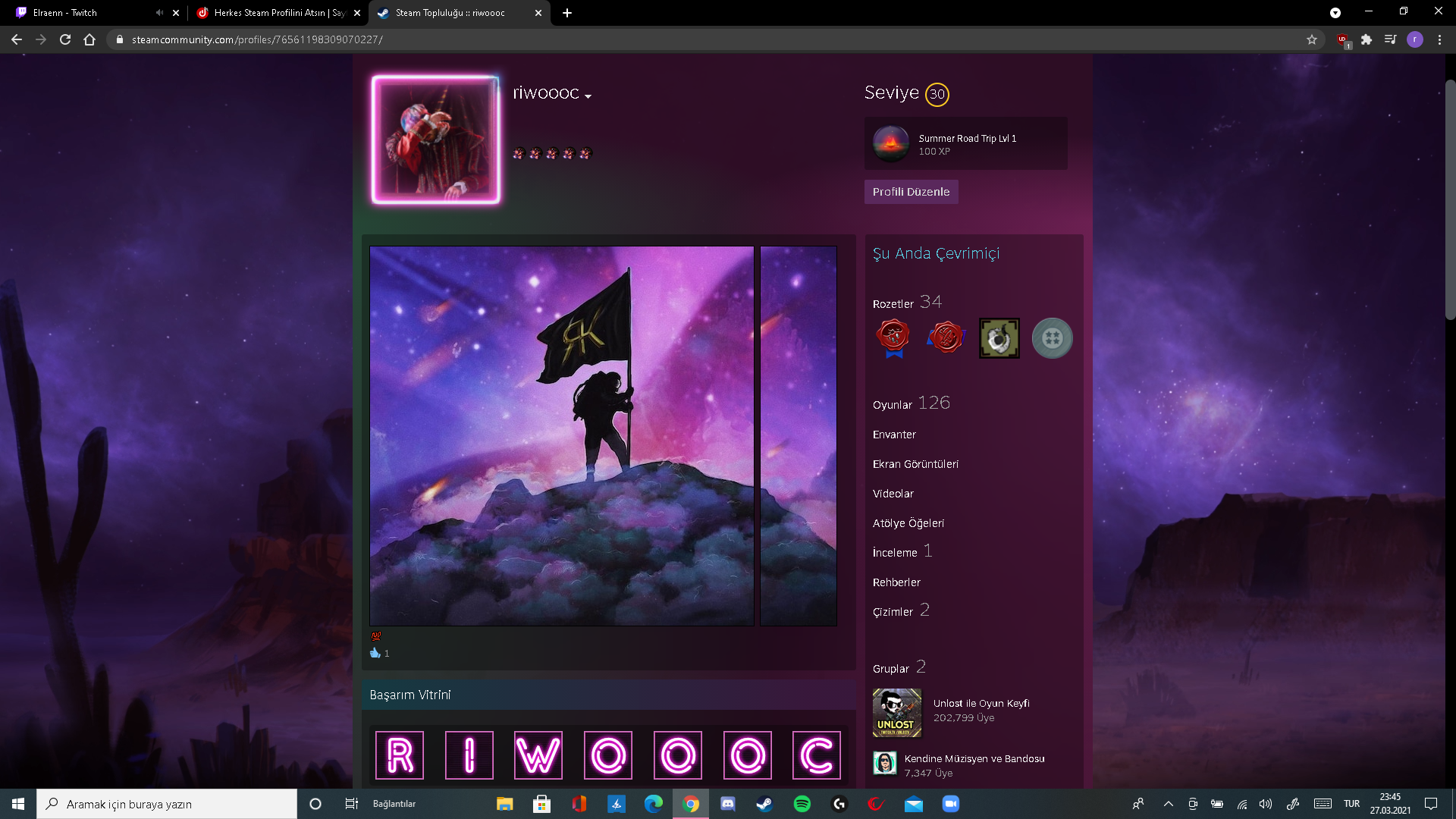
Task: Open the grey button-shaped badge
Action: (x=1053, y=337)
